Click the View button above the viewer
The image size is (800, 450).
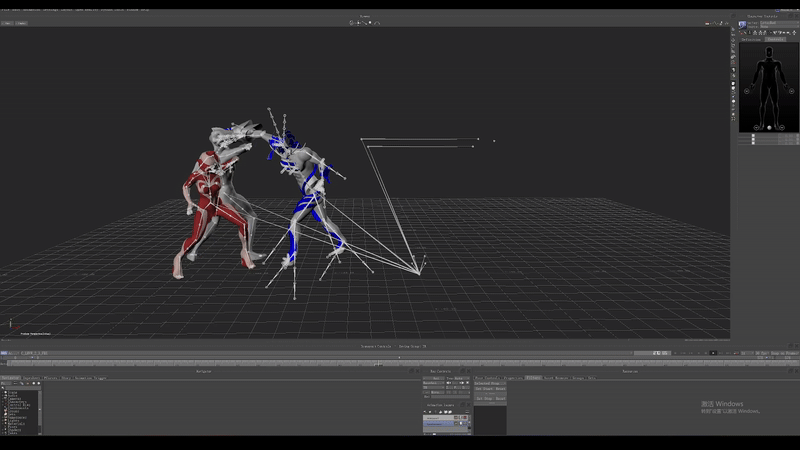7,23
